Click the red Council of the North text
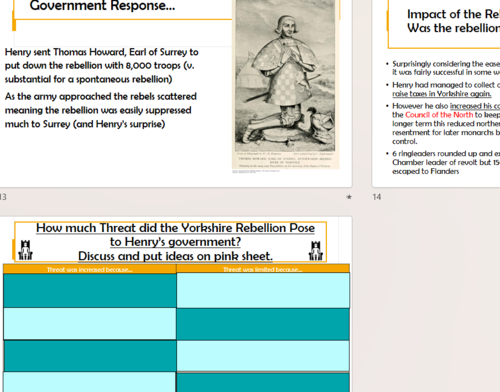Image resolution: width=500 pixels, height=392 pixels. pos(439,115)
